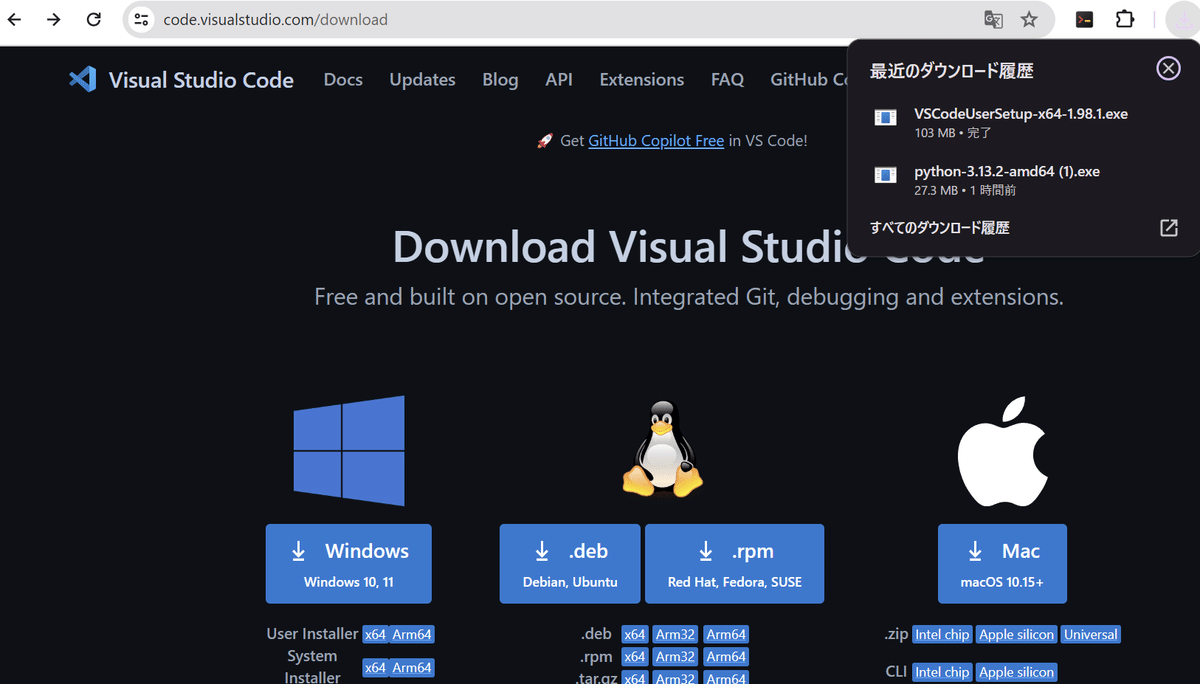Click the Windows logo image
The image size is (1200, 684).
[349, 450]
